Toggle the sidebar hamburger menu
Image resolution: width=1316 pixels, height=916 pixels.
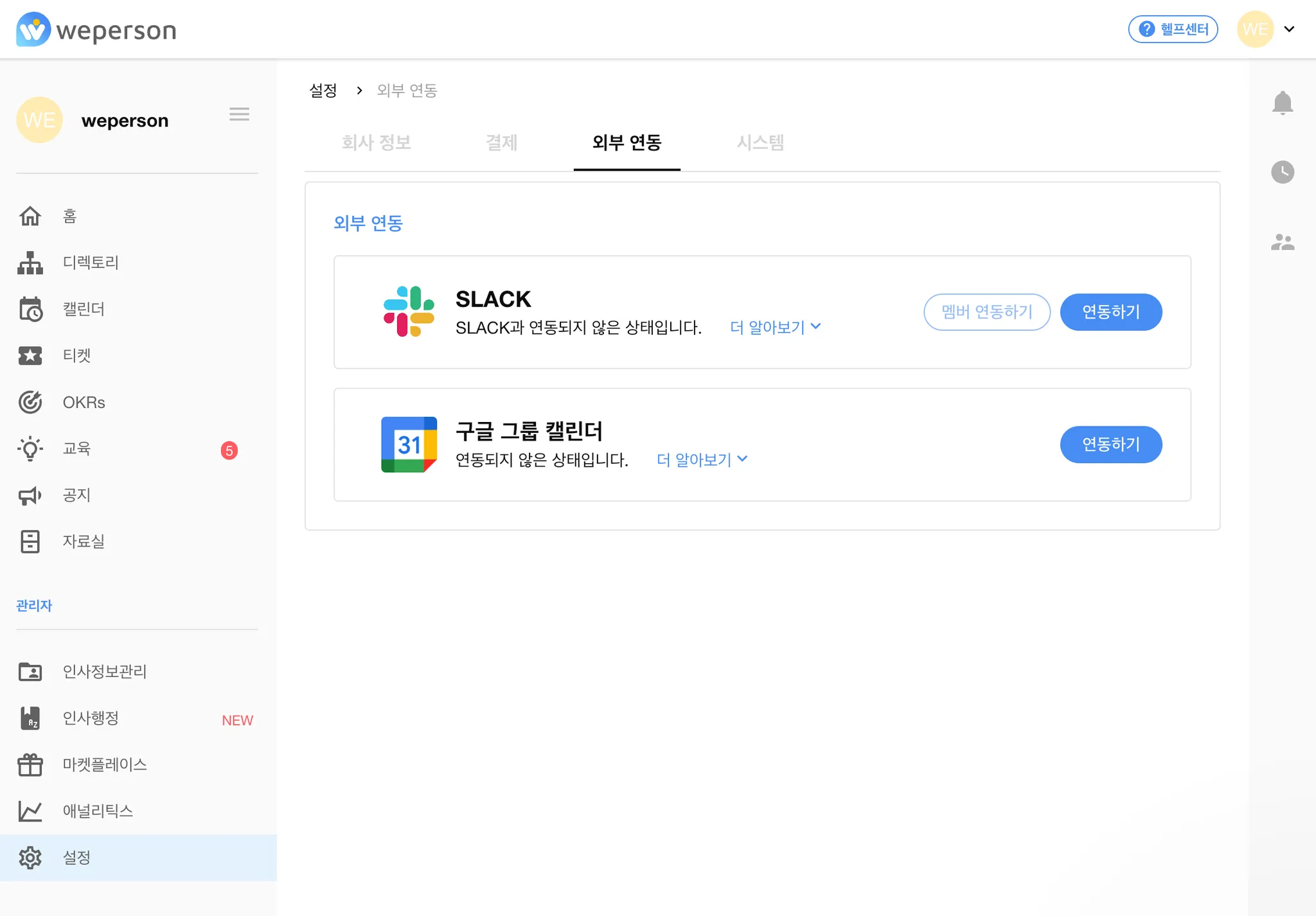(x=239, y=114)
